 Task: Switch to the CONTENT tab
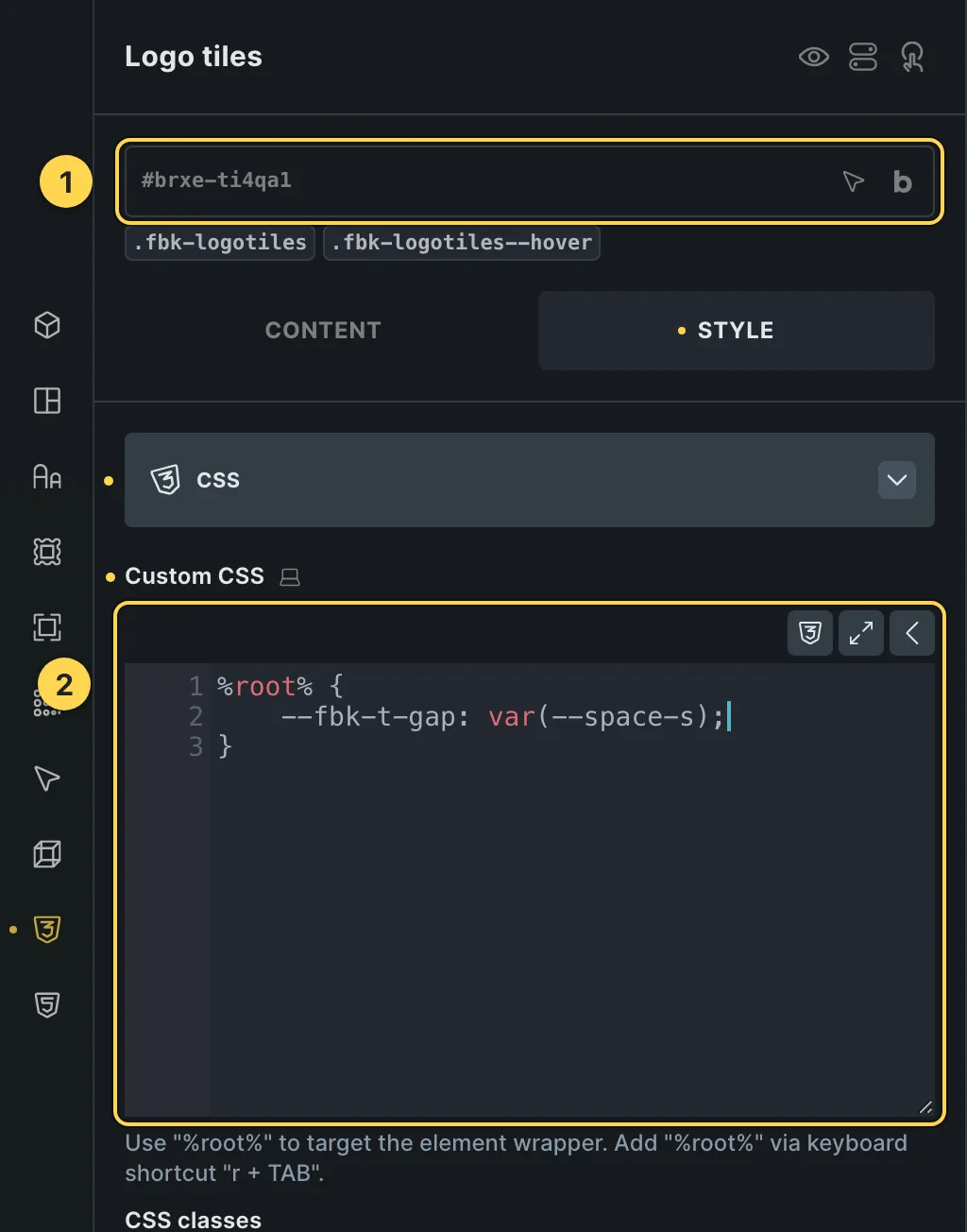coord(323,331)
